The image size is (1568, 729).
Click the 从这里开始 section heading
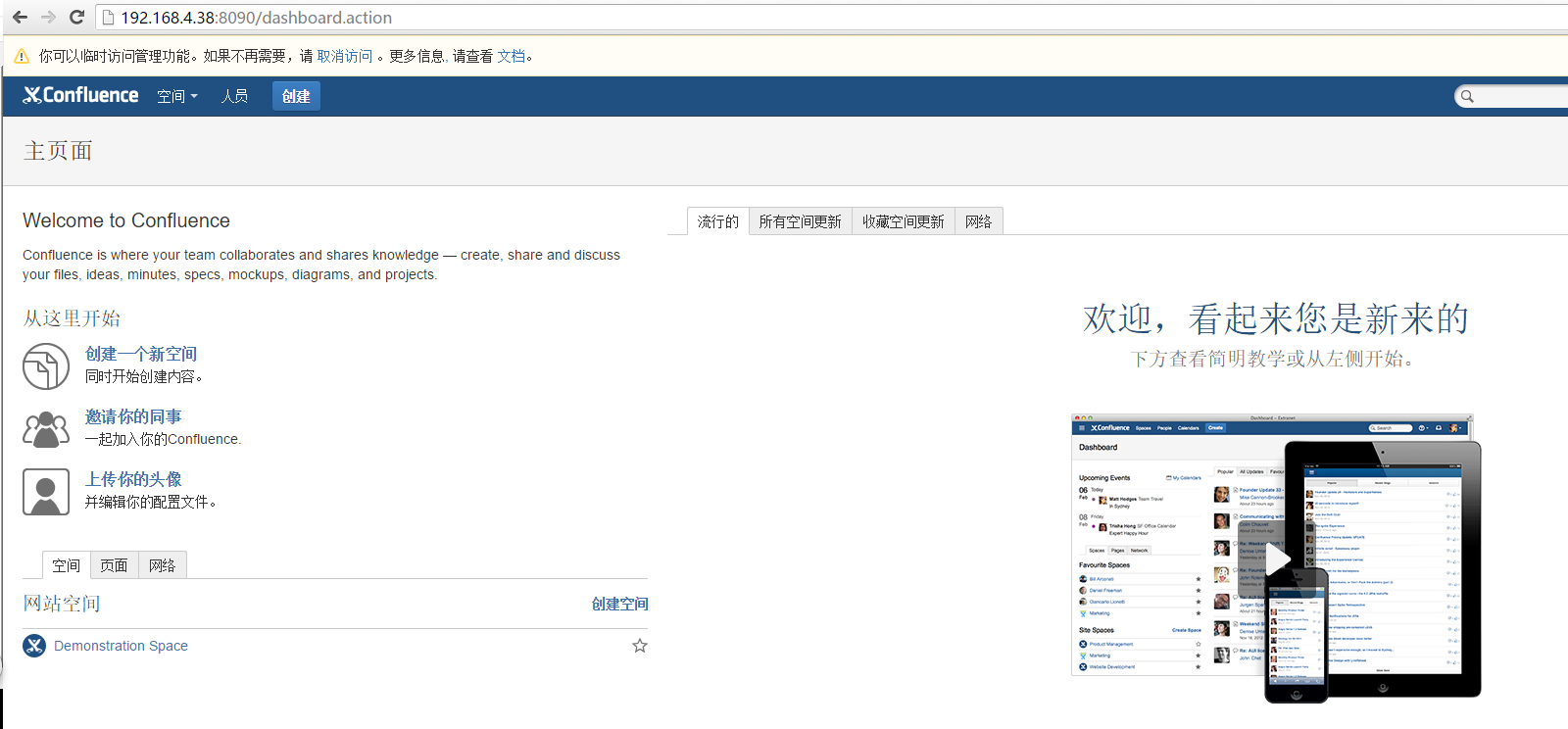point(72,318)
